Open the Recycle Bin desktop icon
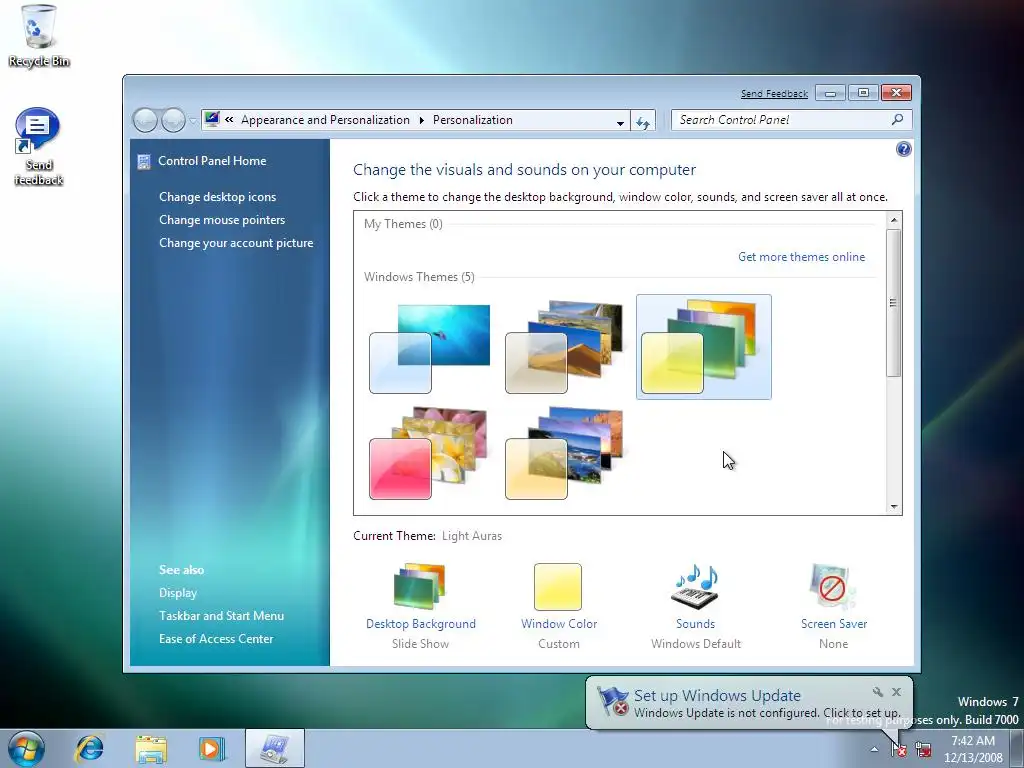 [38, 36]
